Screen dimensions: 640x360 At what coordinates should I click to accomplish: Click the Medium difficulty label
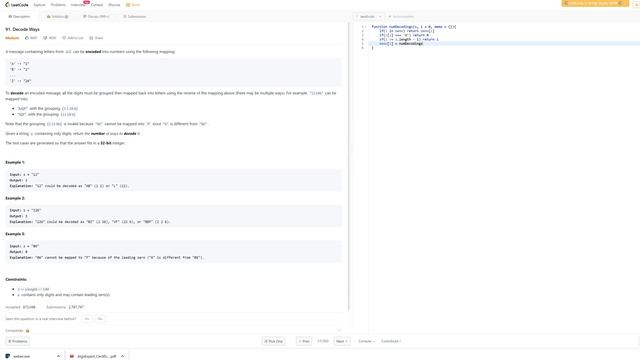pos(12,38)
